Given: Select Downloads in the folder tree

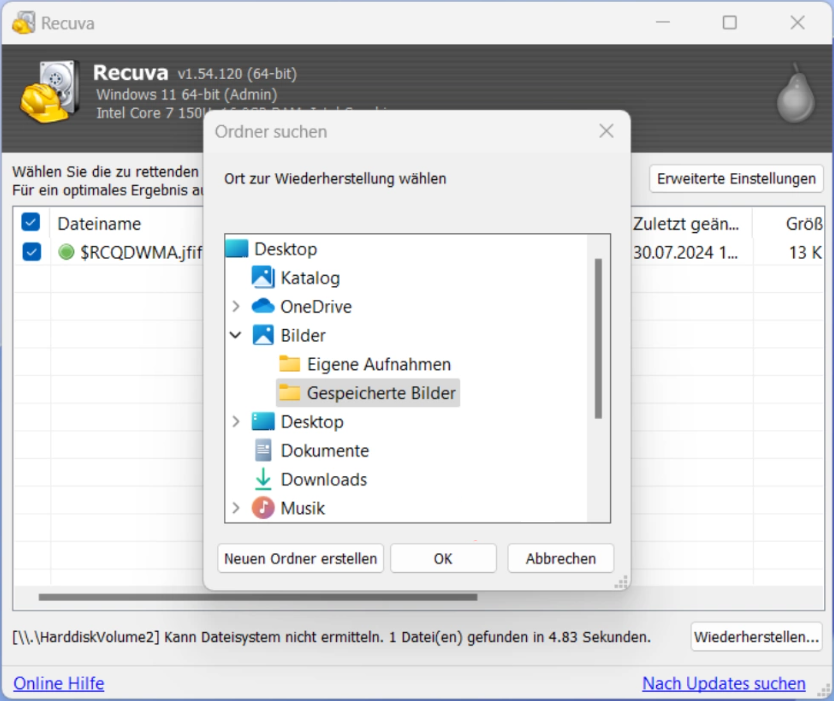Looking at the screenshot, I should click(x=323, y=479).
